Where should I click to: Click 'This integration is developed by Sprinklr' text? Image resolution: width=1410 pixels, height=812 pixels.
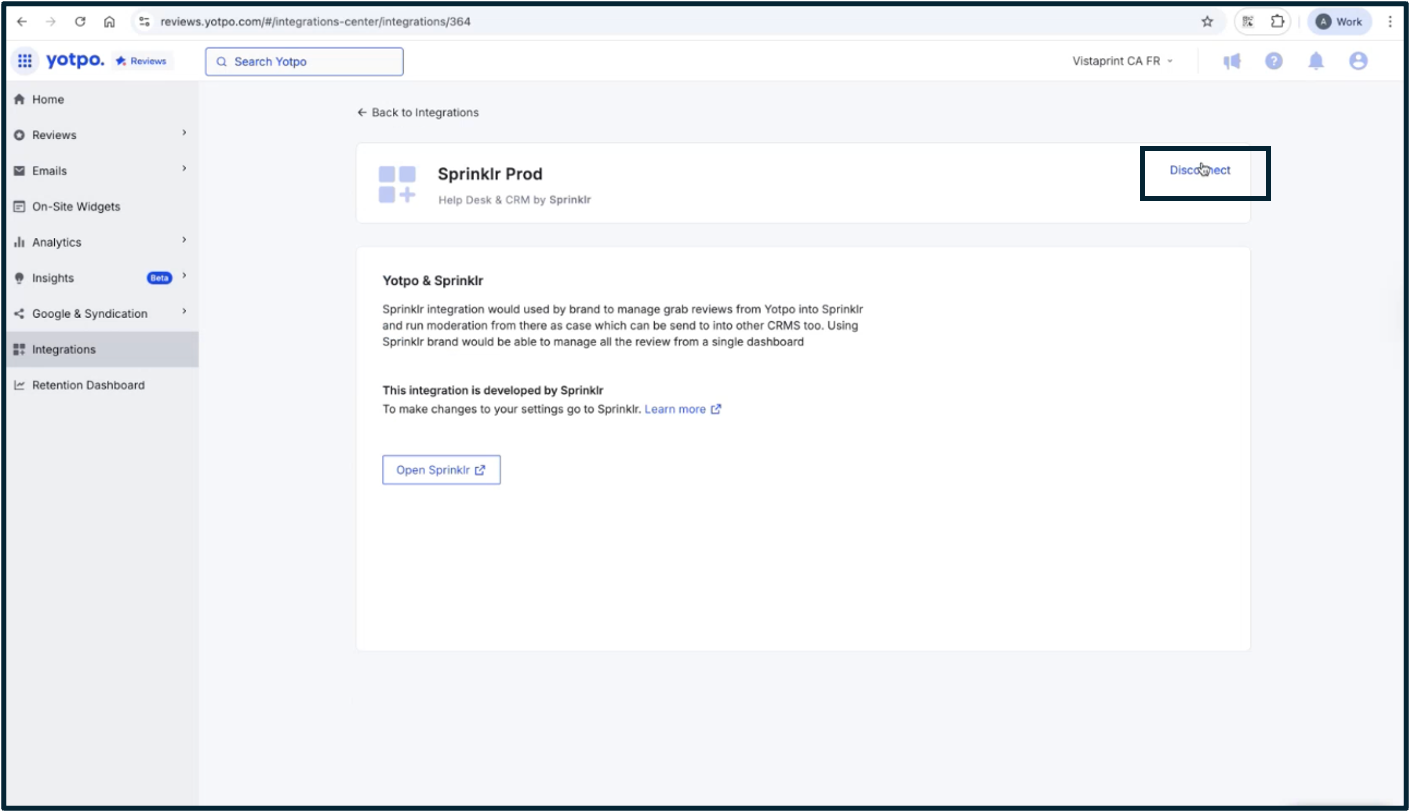click(493, 390)
